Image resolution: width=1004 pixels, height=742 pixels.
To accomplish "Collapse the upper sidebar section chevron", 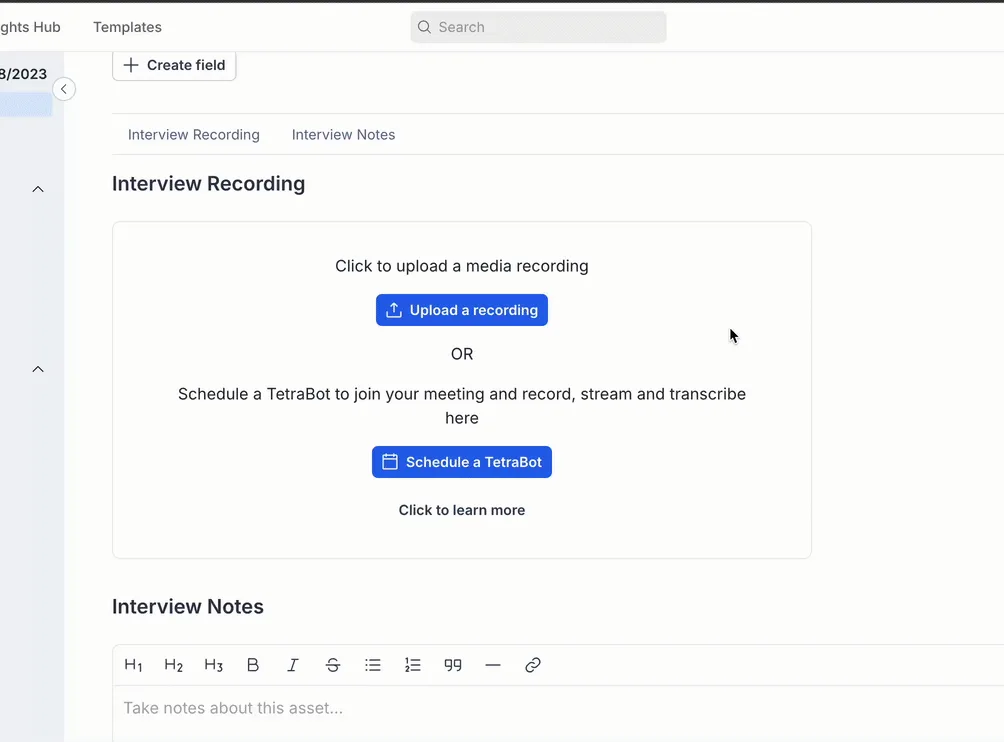I will (38, 189).
